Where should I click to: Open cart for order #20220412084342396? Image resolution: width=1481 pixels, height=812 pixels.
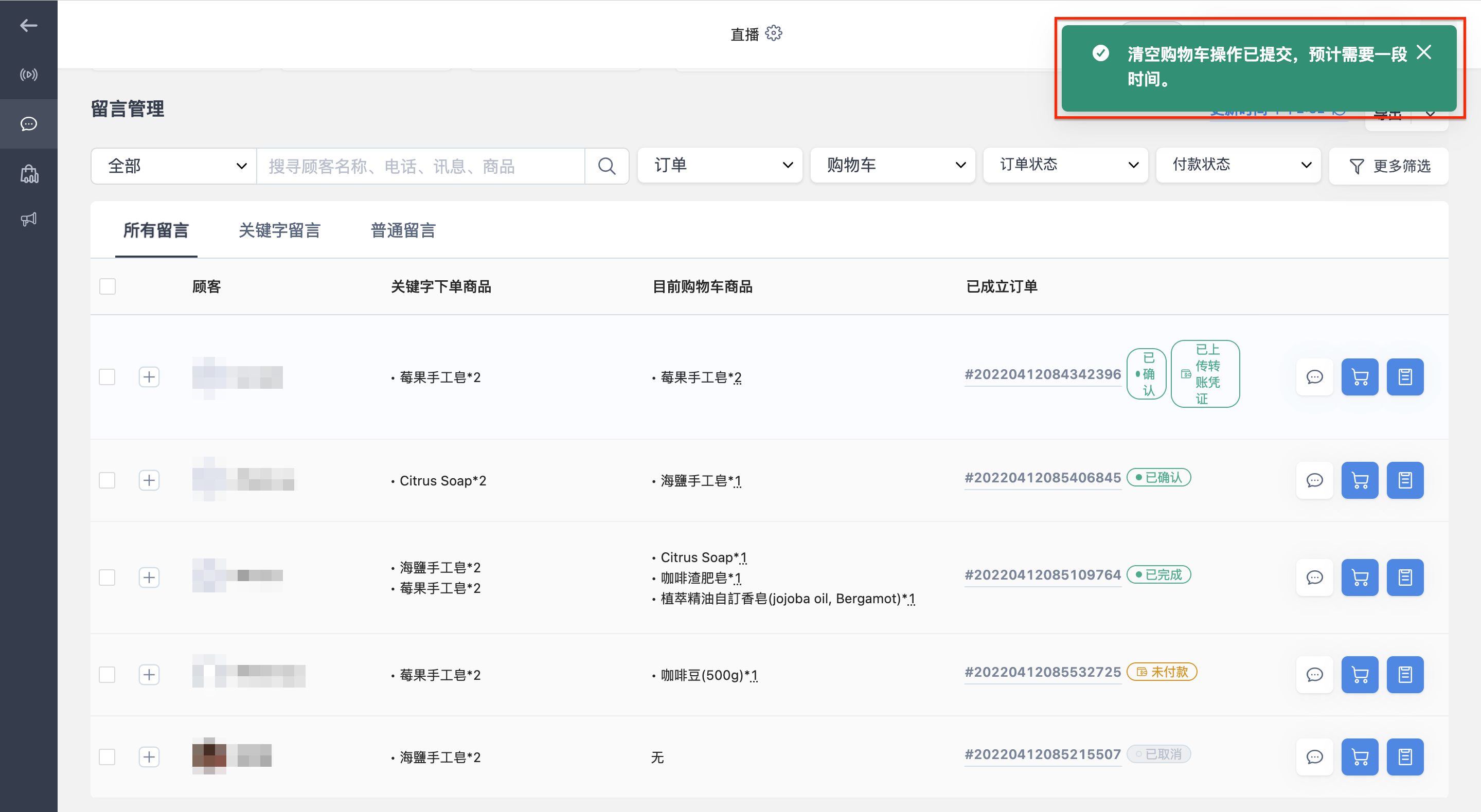(x=1360, y=377)
